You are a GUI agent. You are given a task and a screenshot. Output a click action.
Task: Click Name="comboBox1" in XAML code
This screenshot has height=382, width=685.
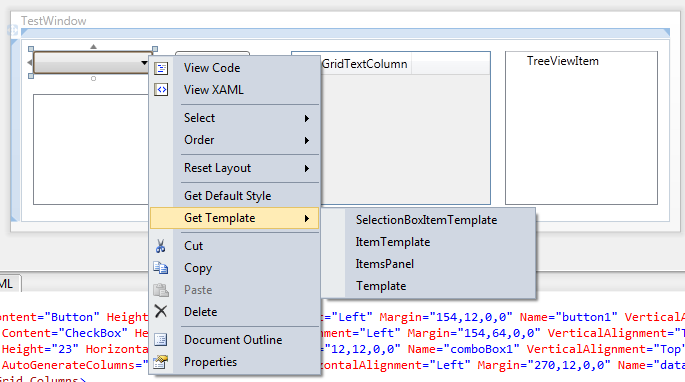463,349
